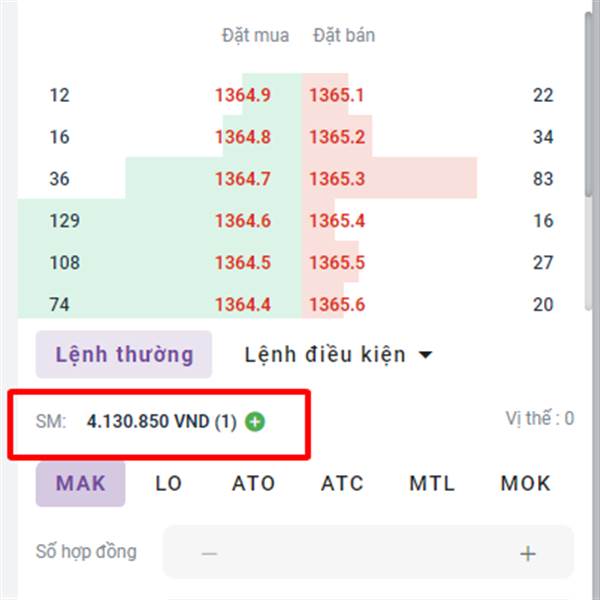Choose the ATO order type

point(253,484)
